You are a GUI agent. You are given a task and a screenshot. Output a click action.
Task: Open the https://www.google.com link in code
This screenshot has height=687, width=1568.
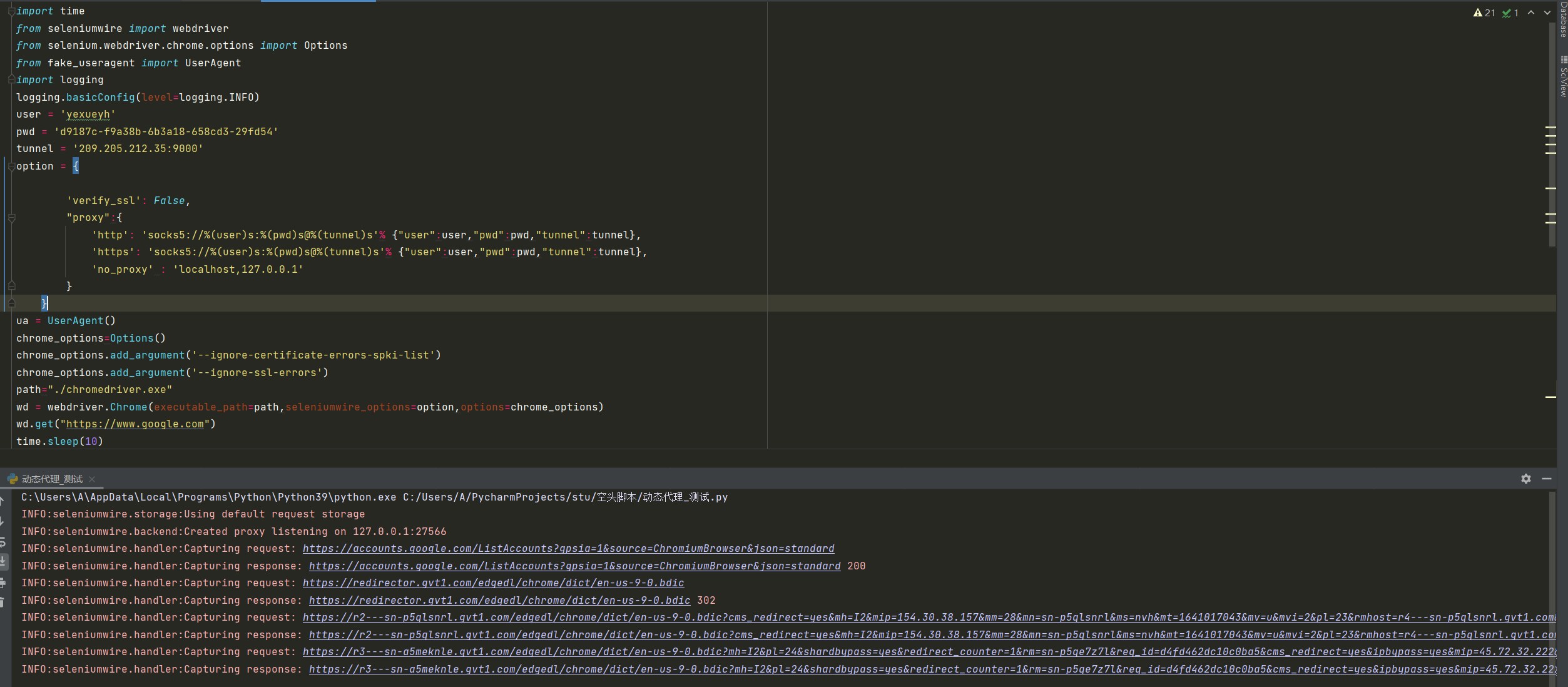[x=135, y=424]
